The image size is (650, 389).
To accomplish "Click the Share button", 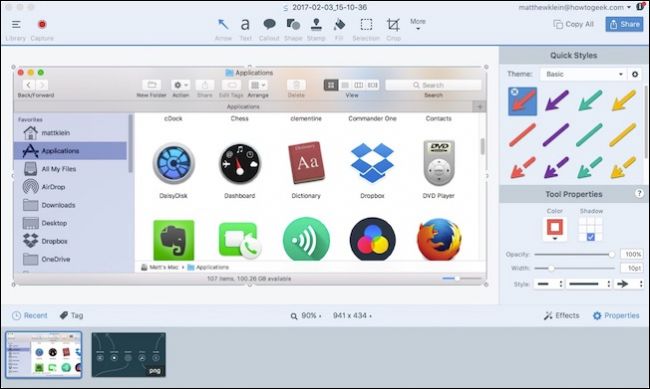I will pyautogui.click(x=624, y=24).
